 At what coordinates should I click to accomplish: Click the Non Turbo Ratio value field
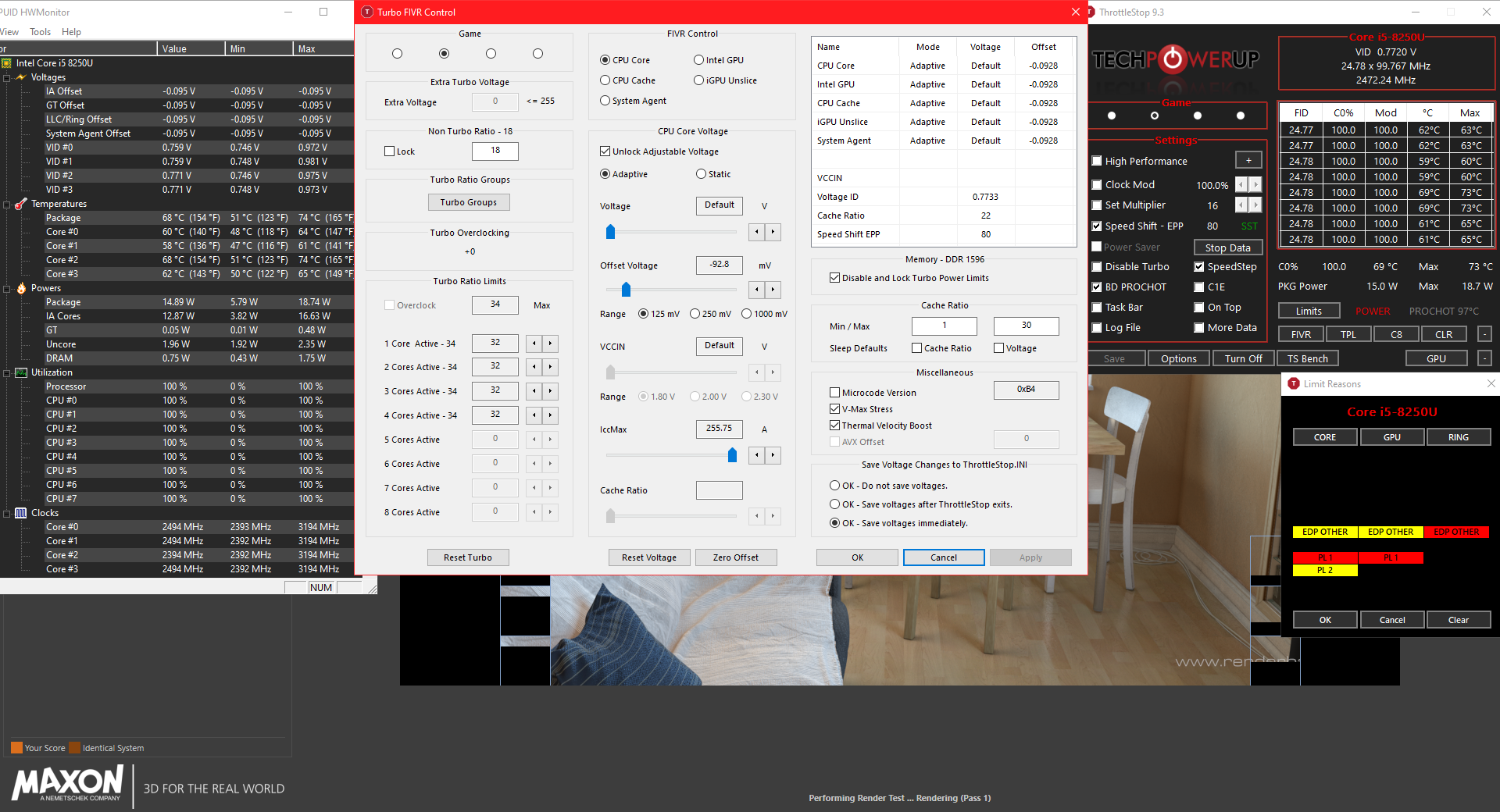pyautogui.click(x=495, y=151)
